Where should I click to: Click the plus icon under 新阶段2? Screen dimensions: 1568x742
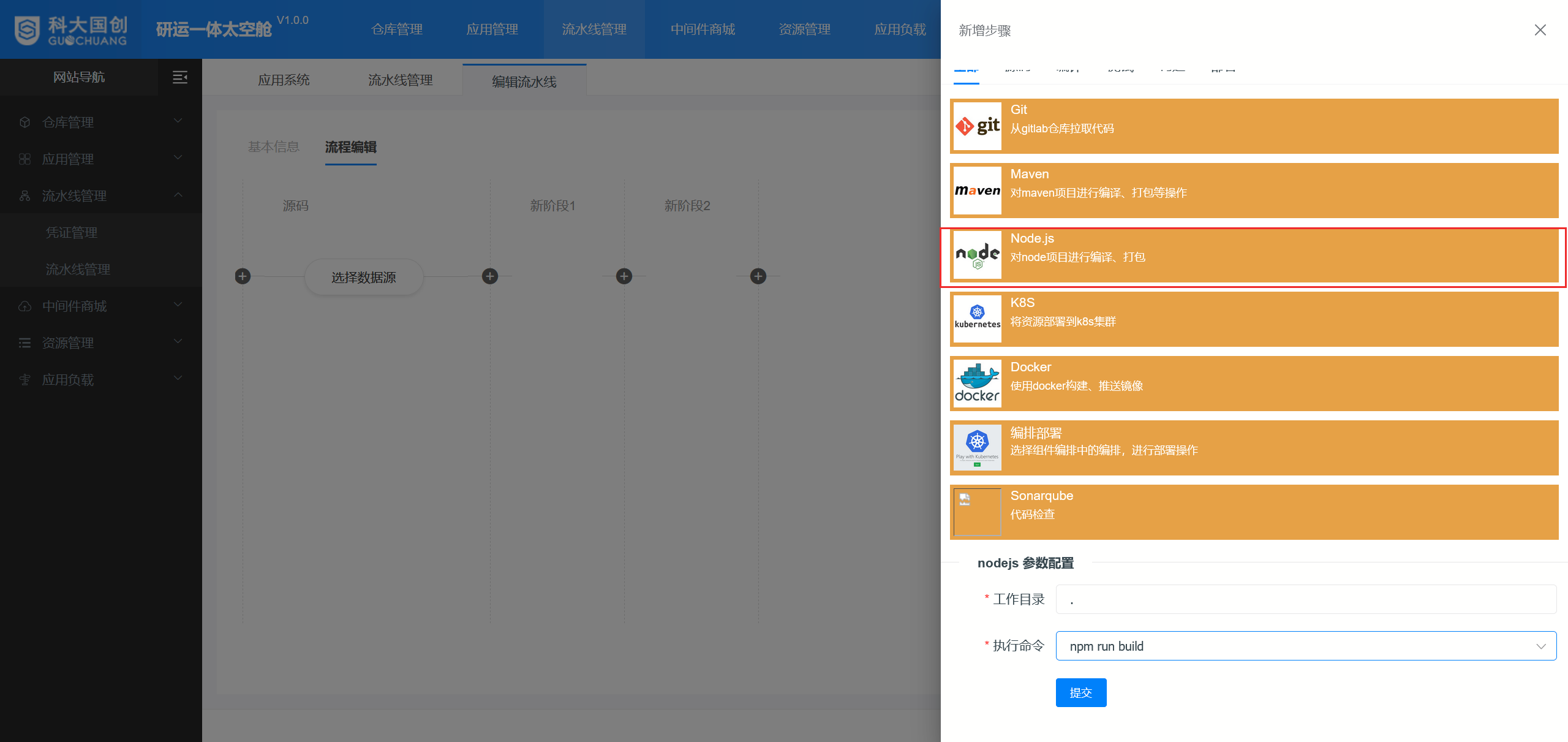624,276
